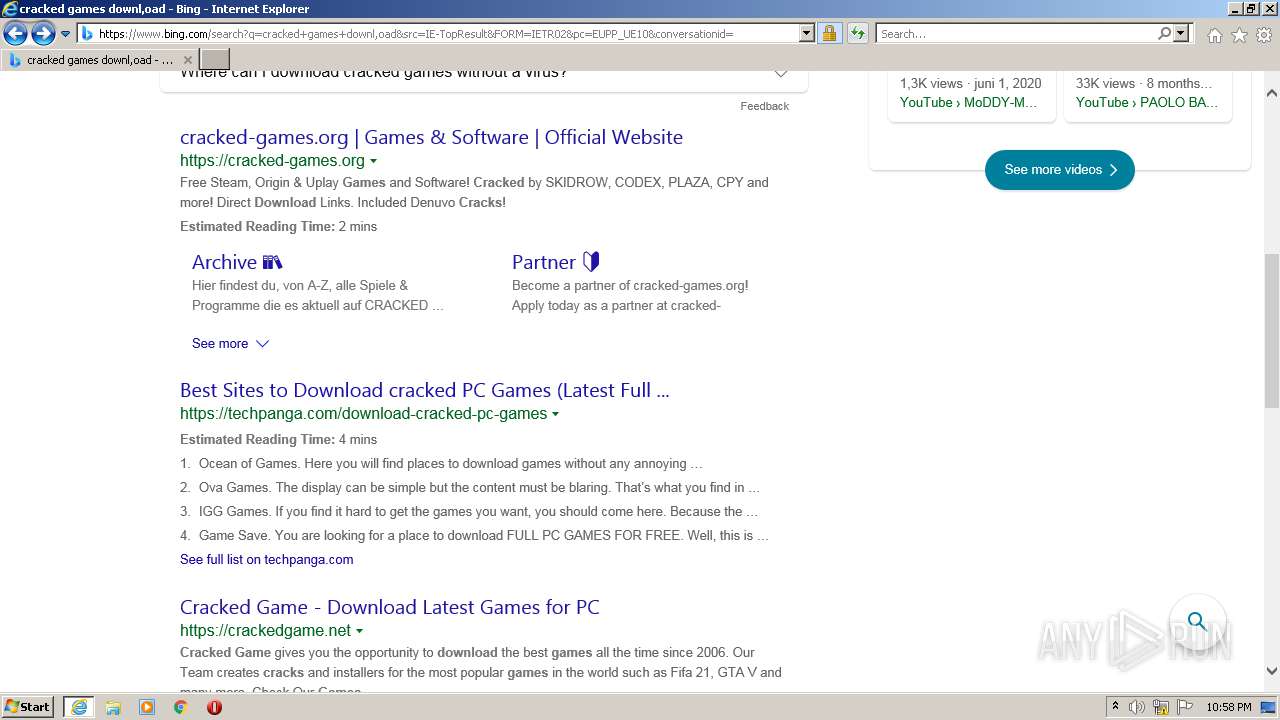
Task: Expand the techpanga.com URL dropdown arrow
Action: click(x=555, y=414)
